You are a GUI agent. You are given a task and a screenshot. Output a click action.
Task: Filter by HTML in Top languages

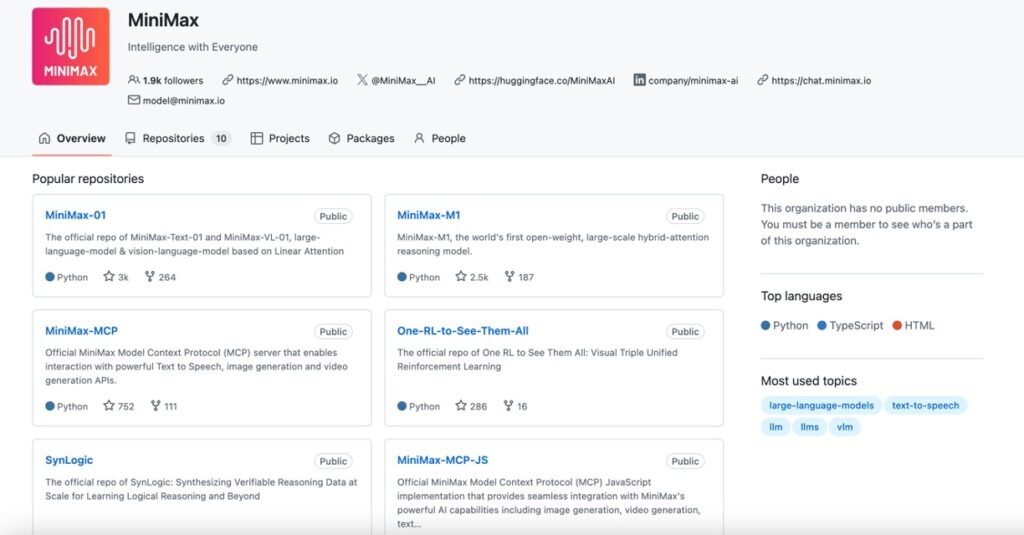(x=913, y=325)
